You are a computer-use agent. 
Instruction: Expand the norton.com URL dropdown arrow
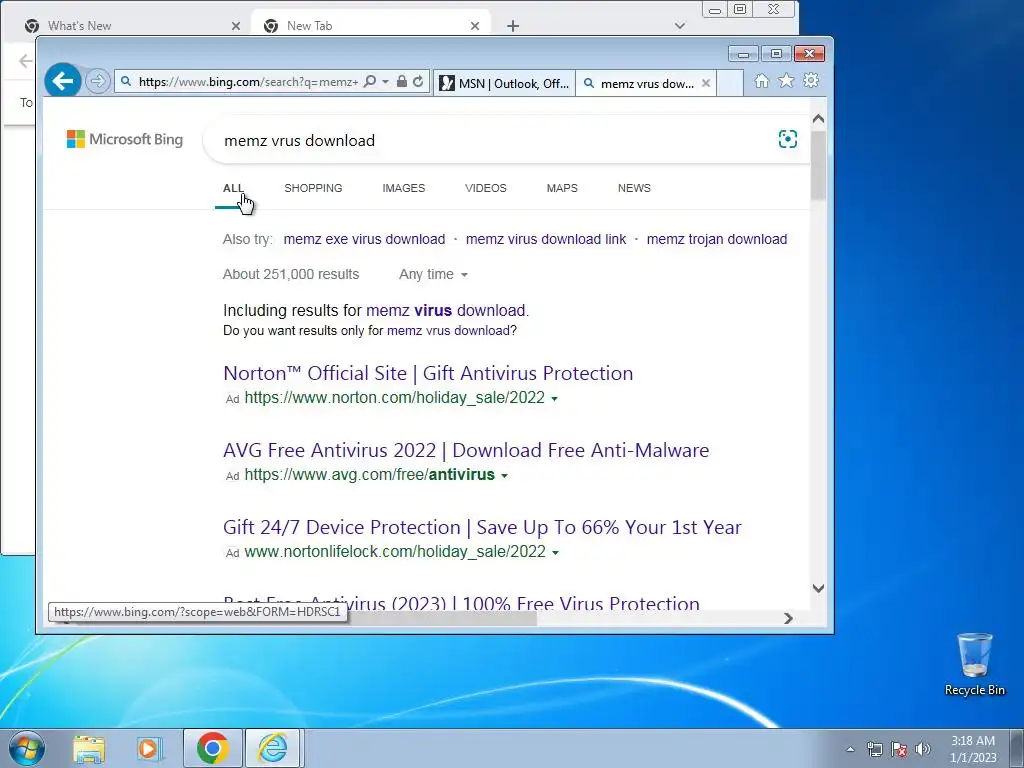click(554, 398)
